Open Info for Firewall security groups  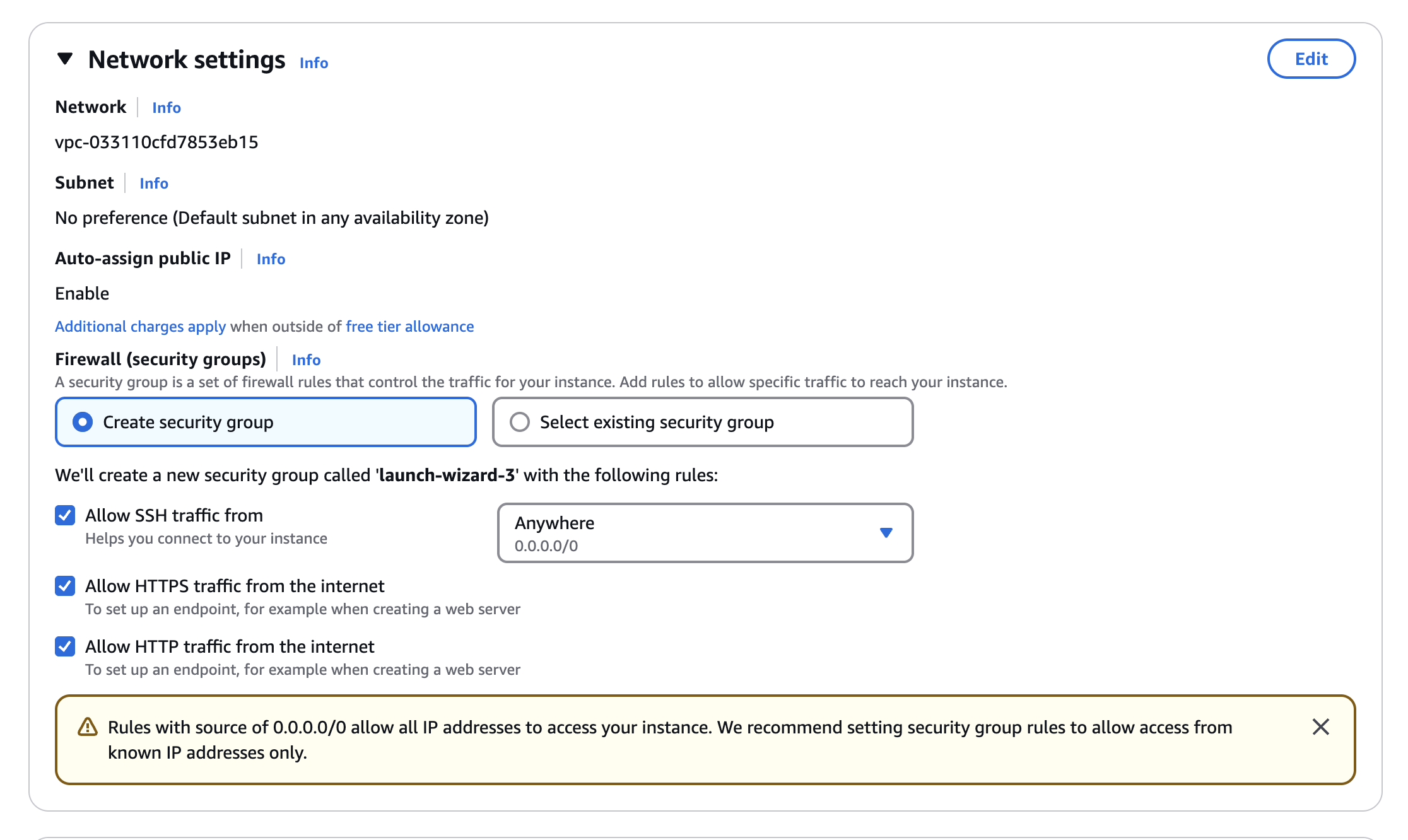tap(305, 359)
